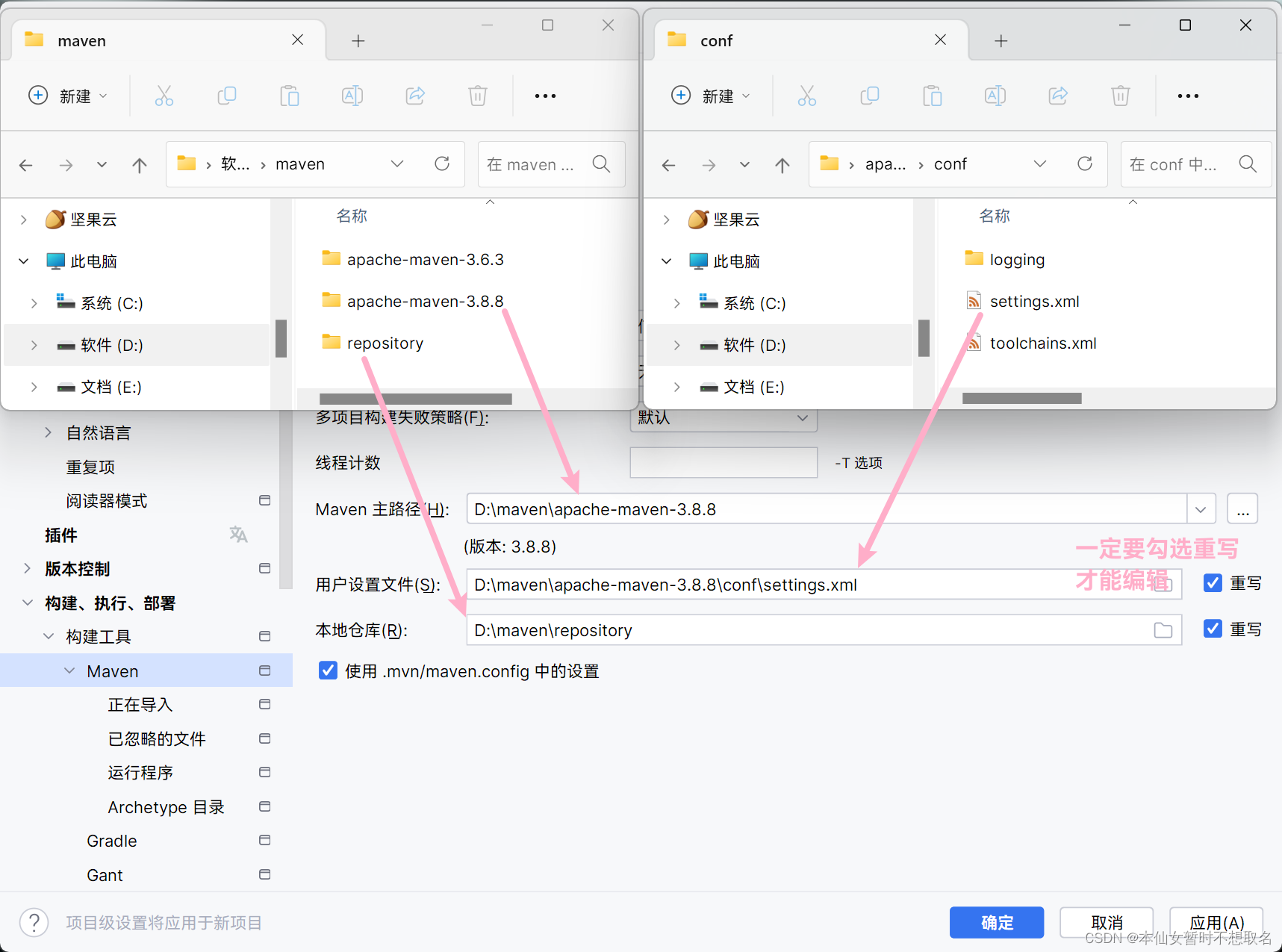Open Gradle settings page
Viewport: 1282px width, 952px height.
pyautogui.click(x=112, y=841)
